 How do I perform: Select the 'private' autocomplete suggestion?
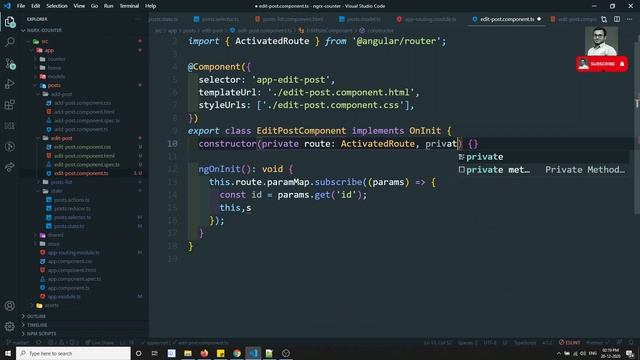543,157
